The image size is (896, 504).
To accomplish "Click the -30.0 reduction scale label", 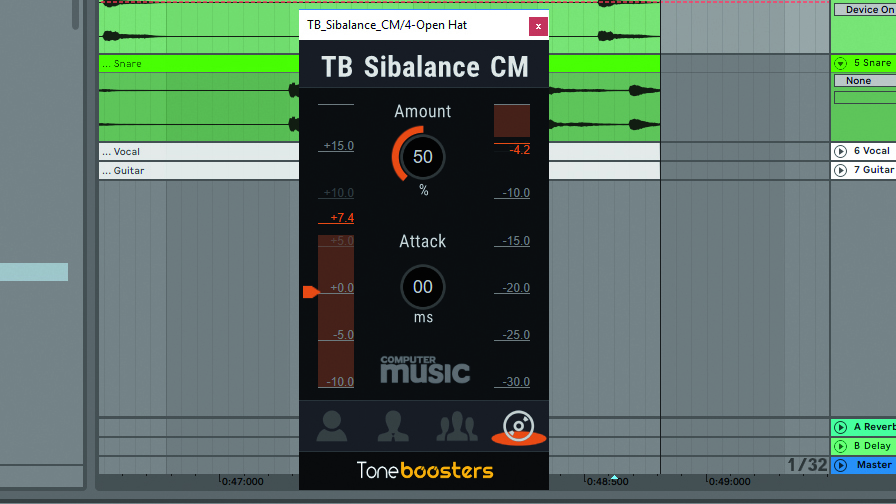I will pyautogui.click(x=515, y=382).
